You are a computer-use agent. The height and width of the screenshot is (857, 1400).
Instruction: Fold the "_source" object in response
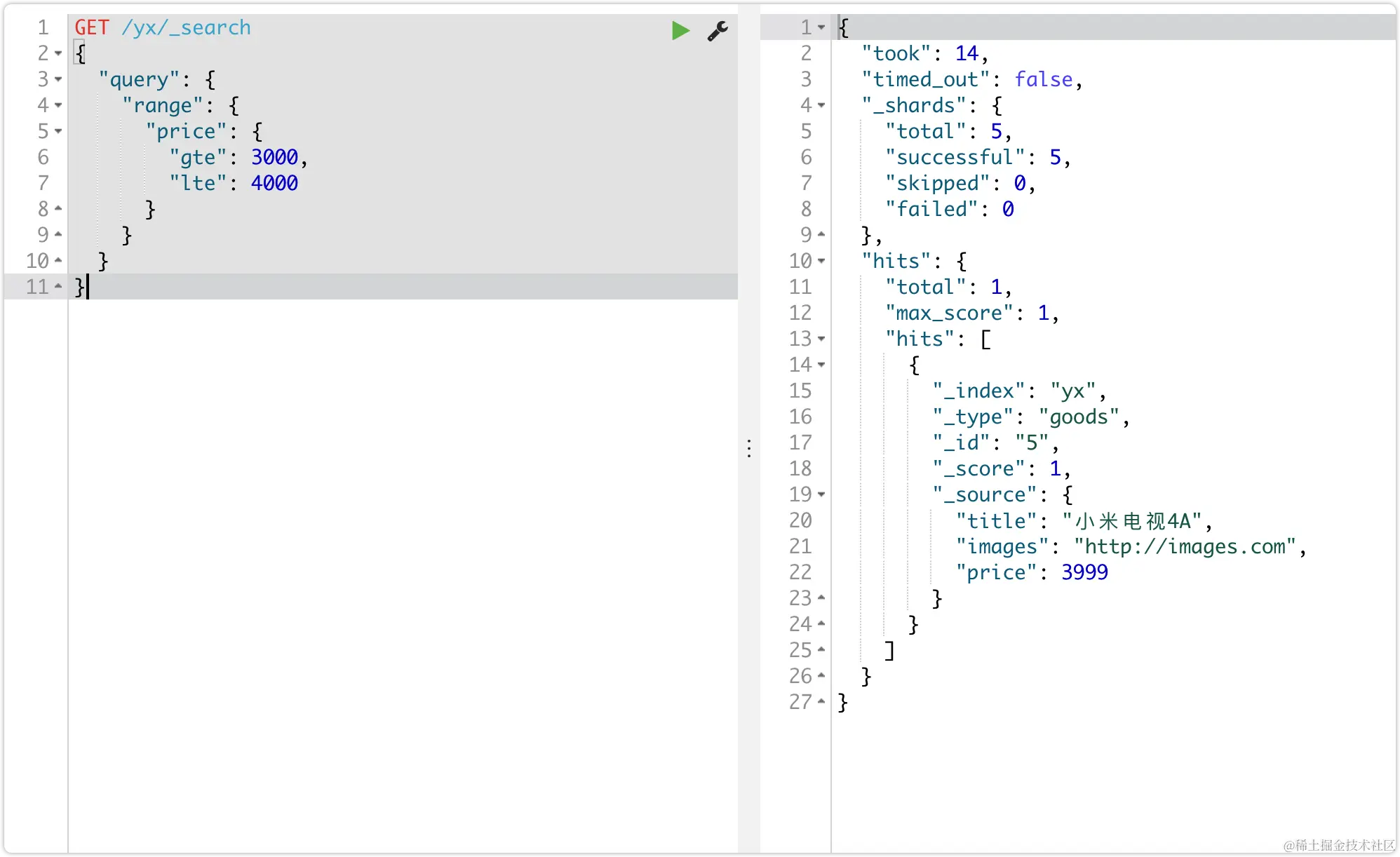[x=821, y=494]
